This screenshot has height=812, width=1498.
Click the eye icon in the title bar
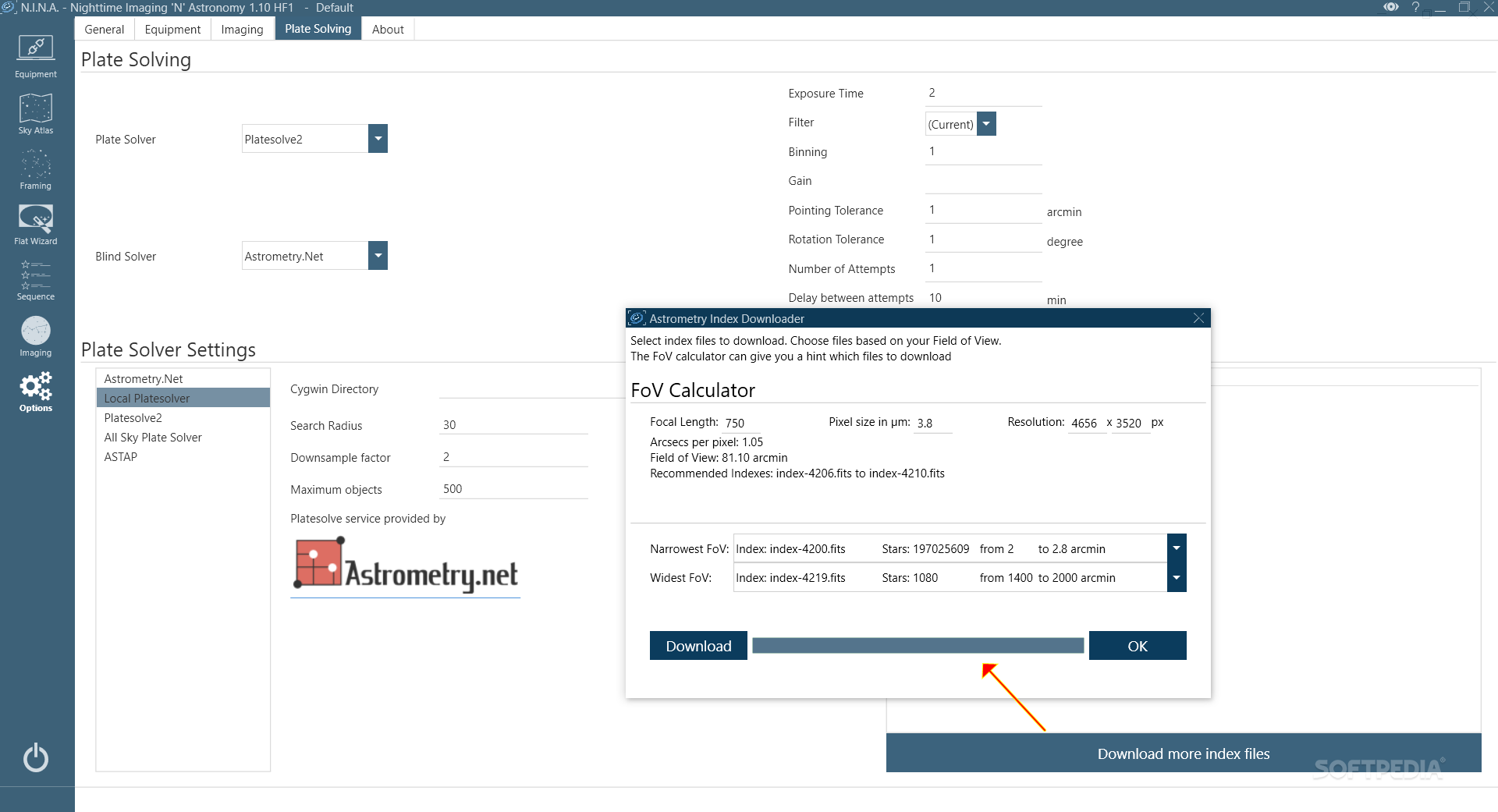click(x=1391, y=7)
